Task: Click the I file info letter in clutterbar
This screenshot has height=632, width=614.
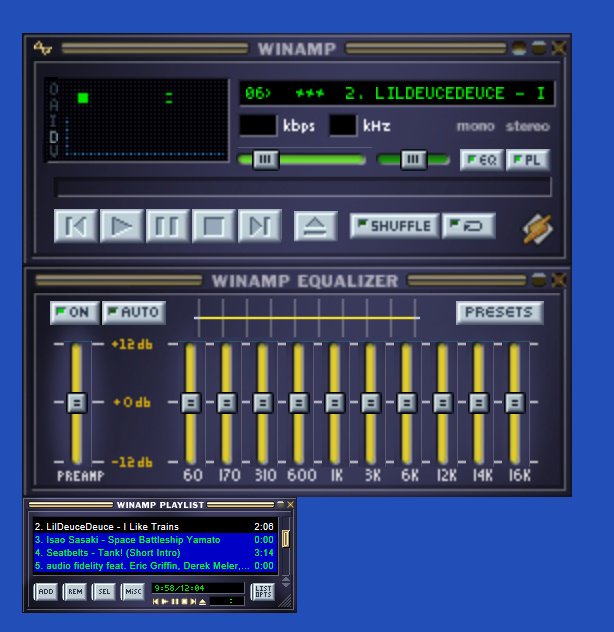Action: 54,121
